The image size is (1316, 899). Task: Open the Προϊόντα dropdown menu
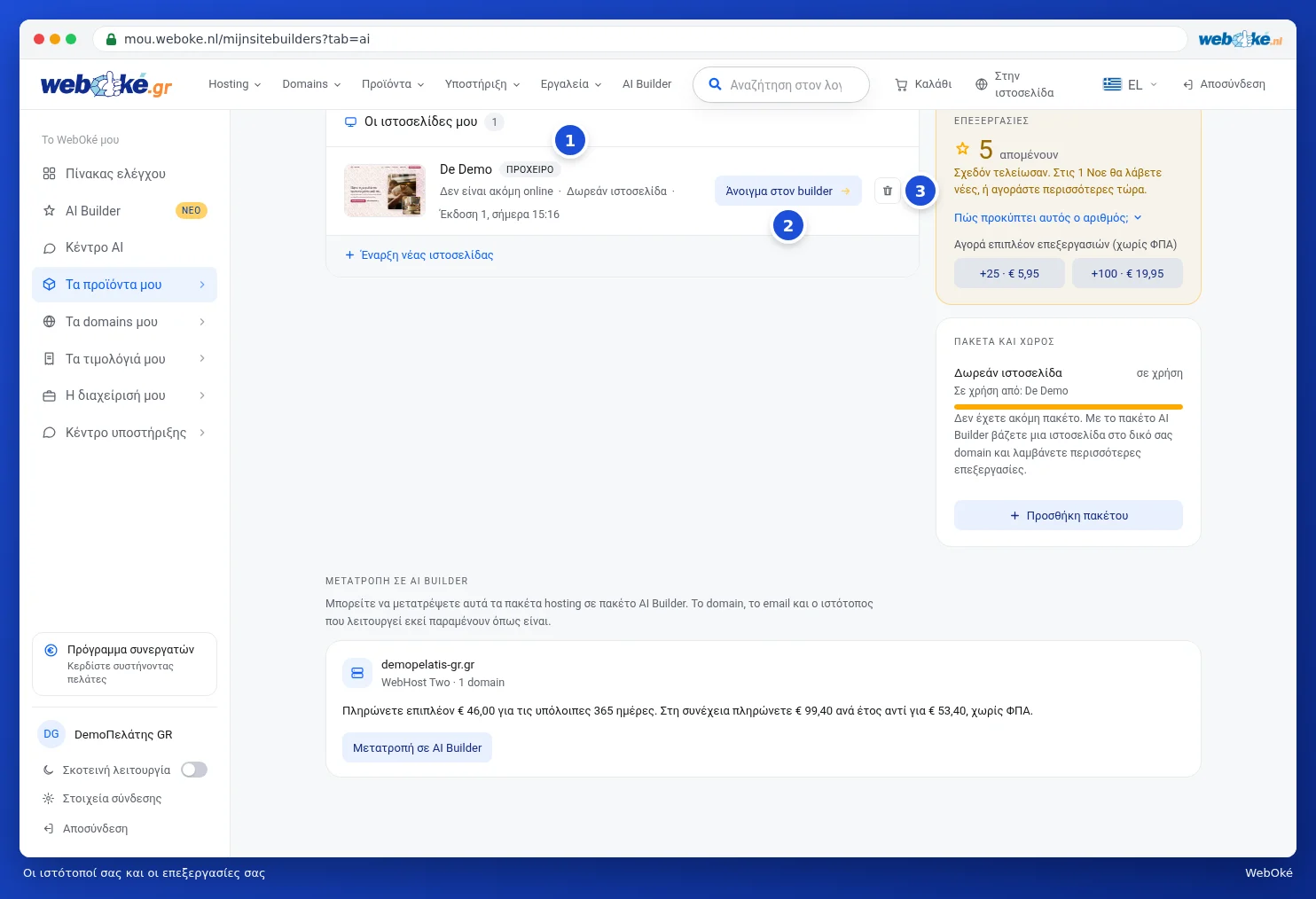point(393,84)
